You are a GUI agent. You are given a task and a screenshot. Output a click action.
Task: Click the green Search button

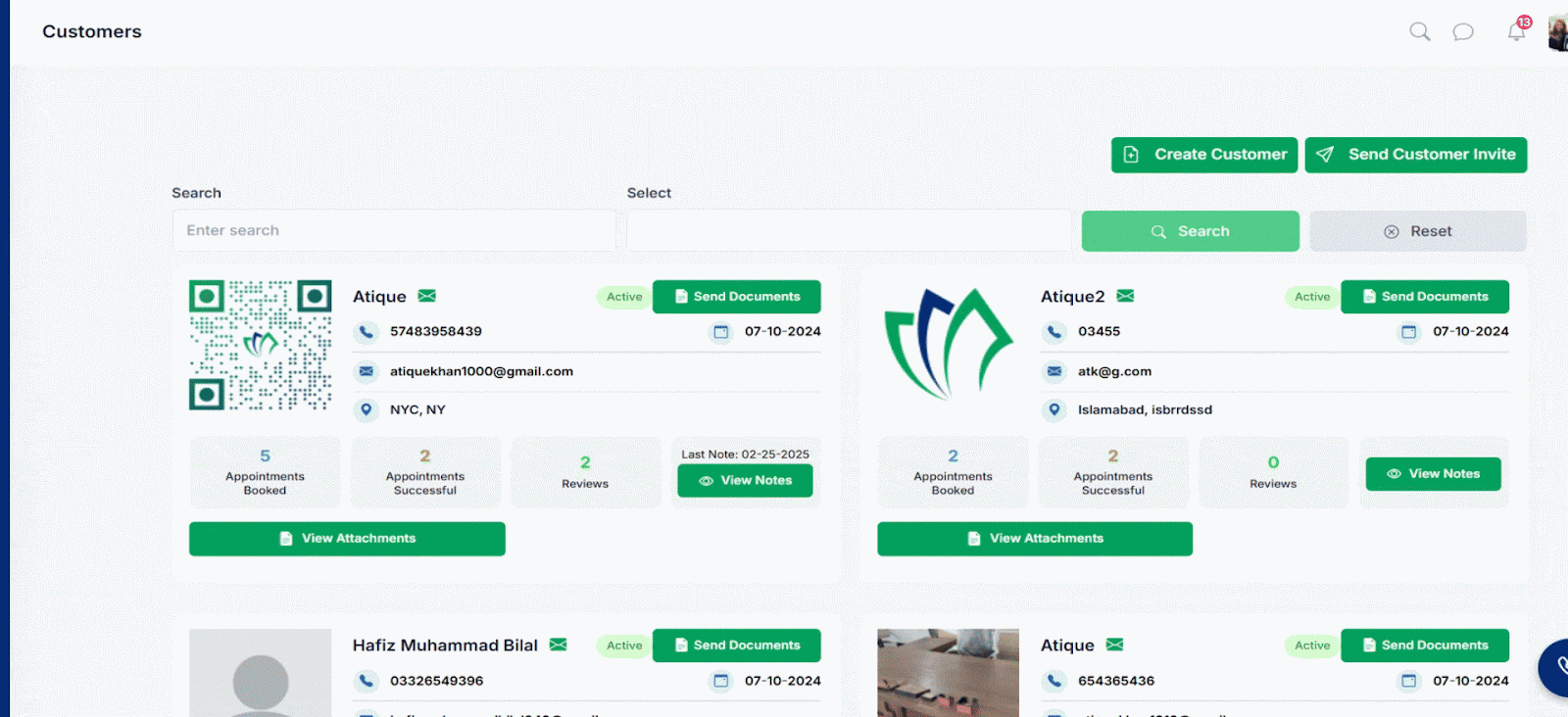(x=1191, y=231)
